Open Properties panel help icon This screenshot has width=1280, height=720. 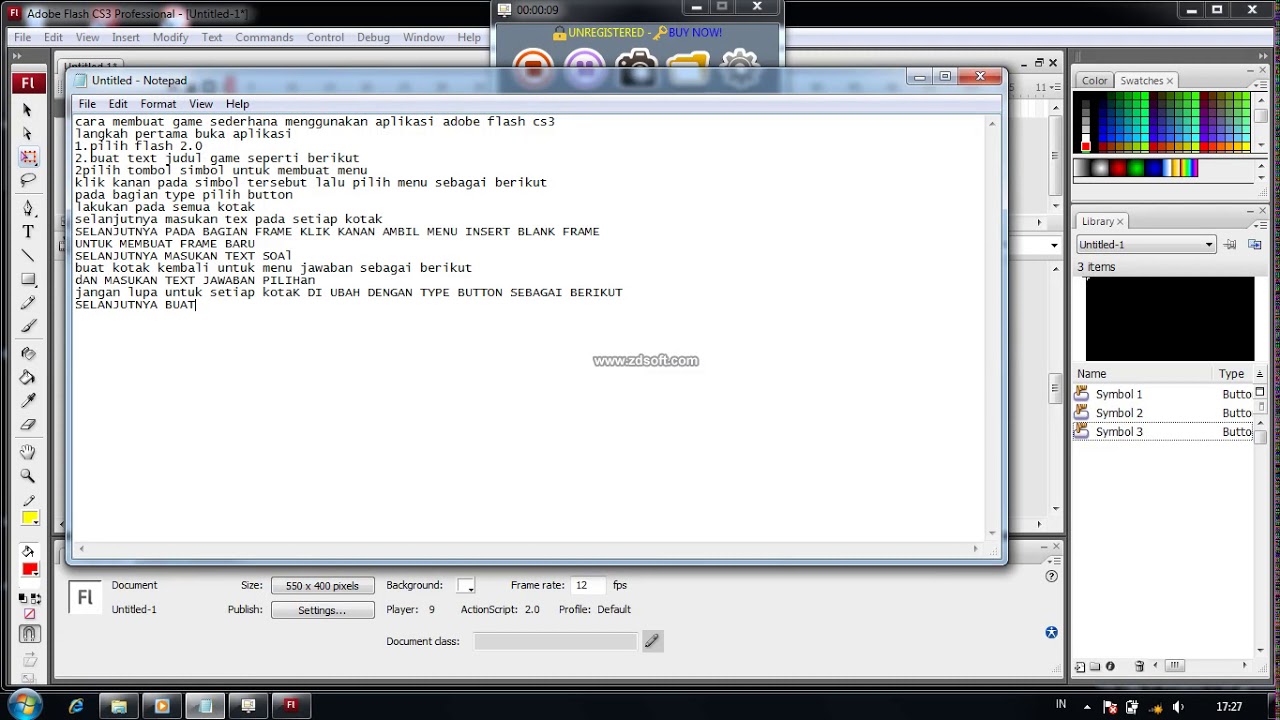coord(1051,576)
